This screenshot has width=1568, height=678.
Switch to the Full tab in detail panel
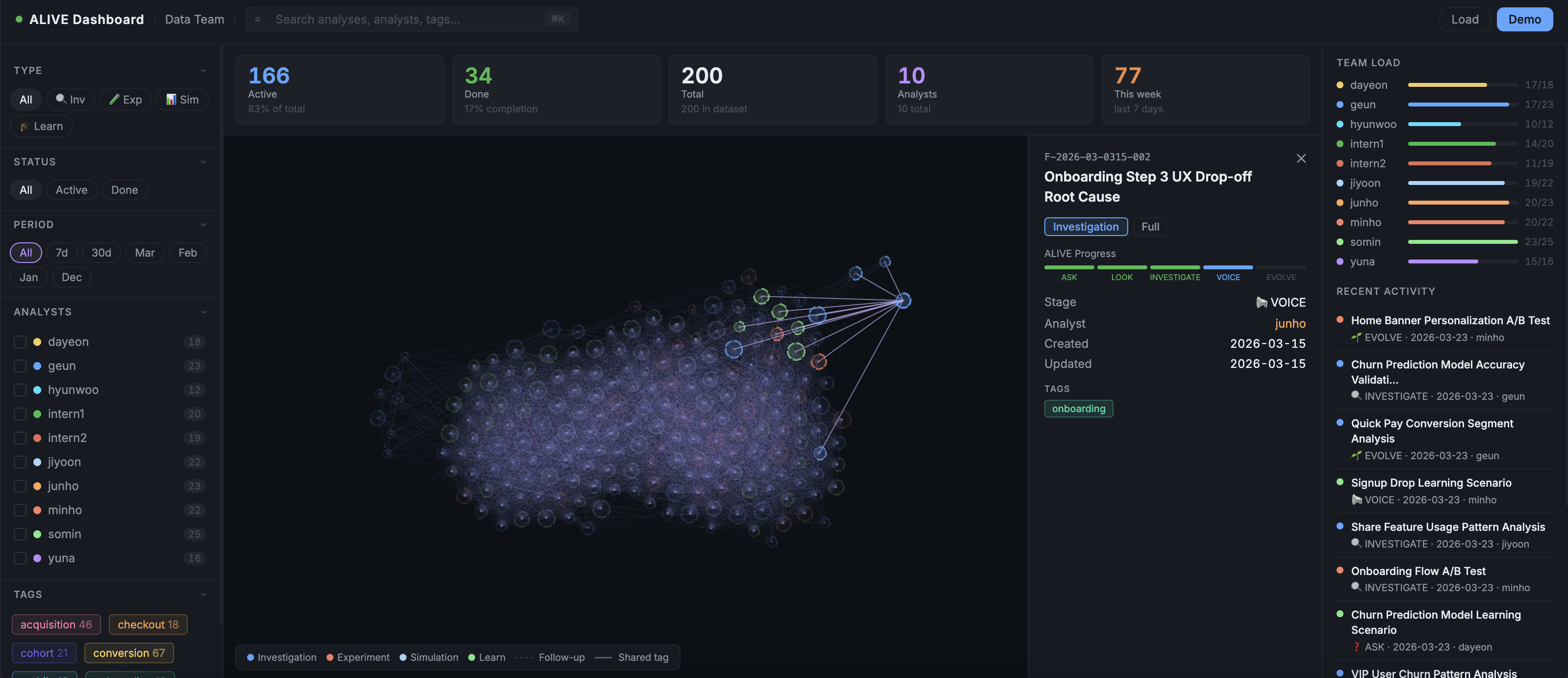[1150, 226]
